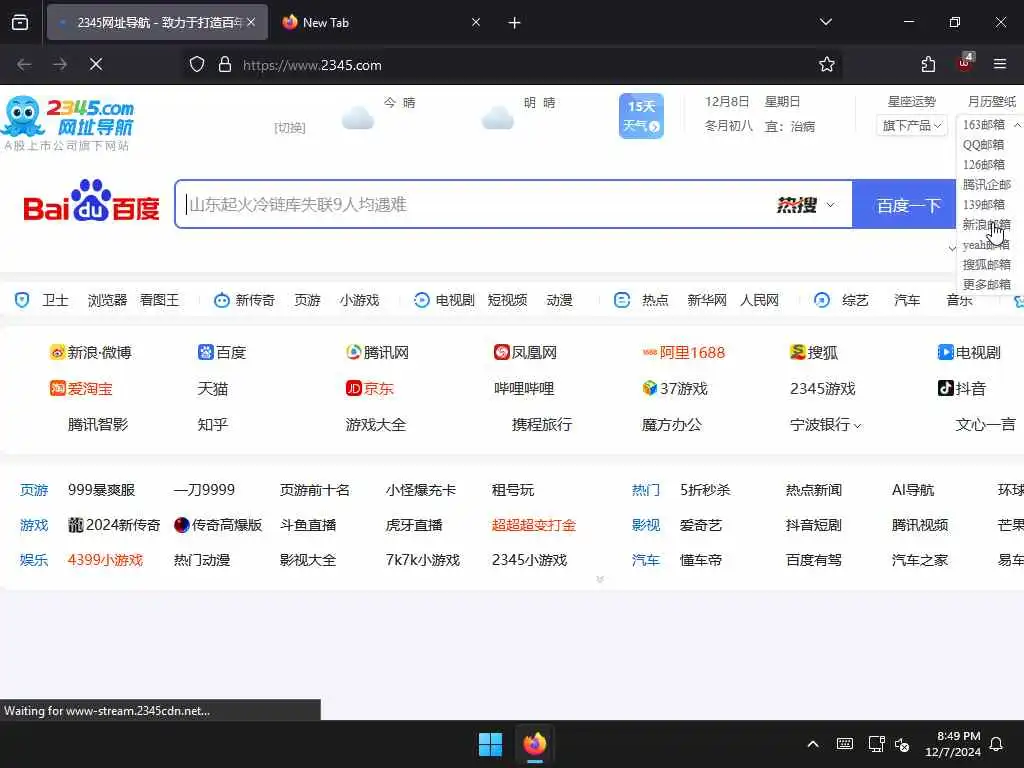1024x768 pixels.
Task: Open the list all tabs dropdown arrow
Action: click(x=826, y=22)
